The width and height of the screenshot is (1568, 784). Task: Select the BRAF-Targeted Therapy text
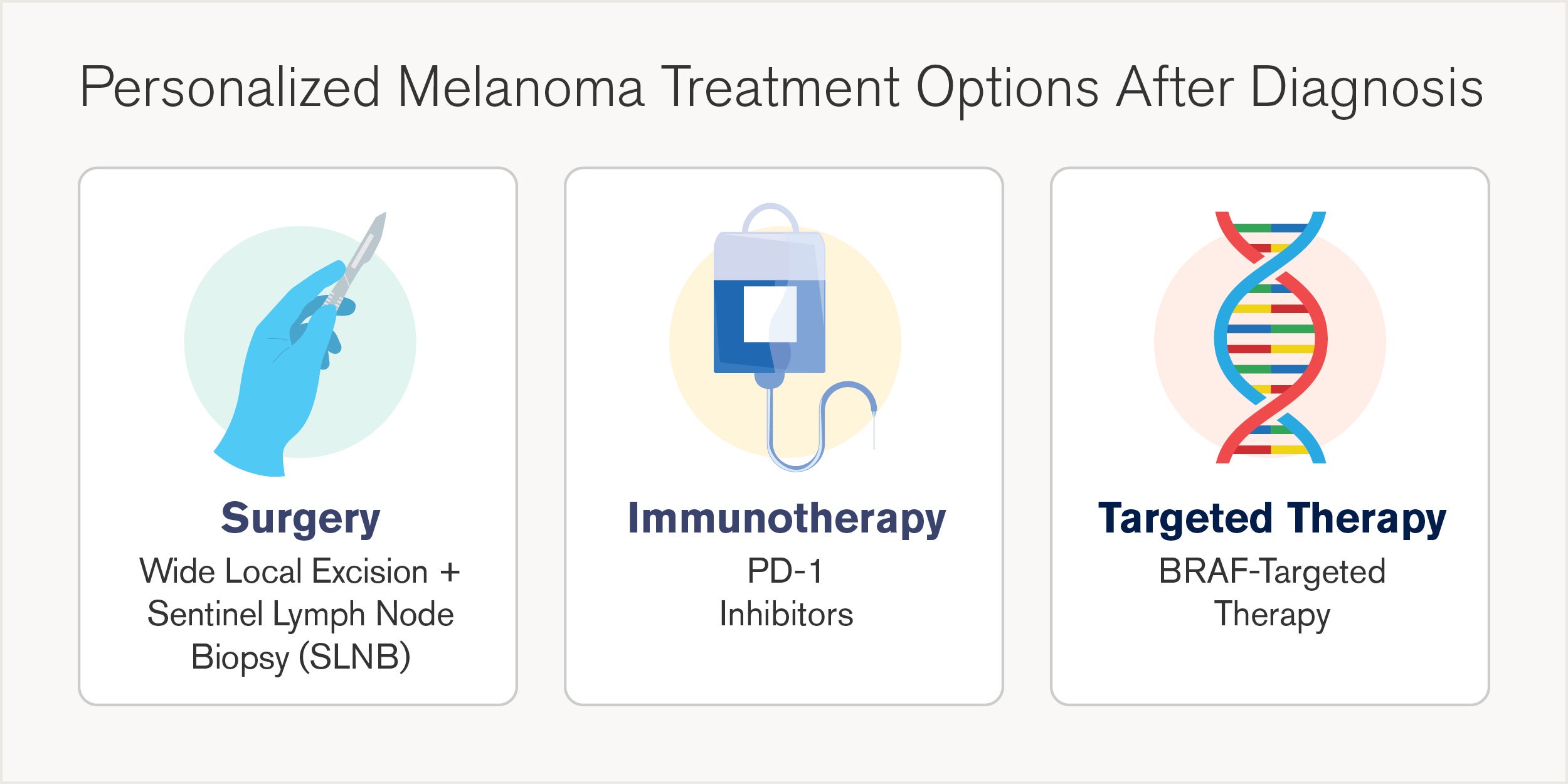(1272, 593)
